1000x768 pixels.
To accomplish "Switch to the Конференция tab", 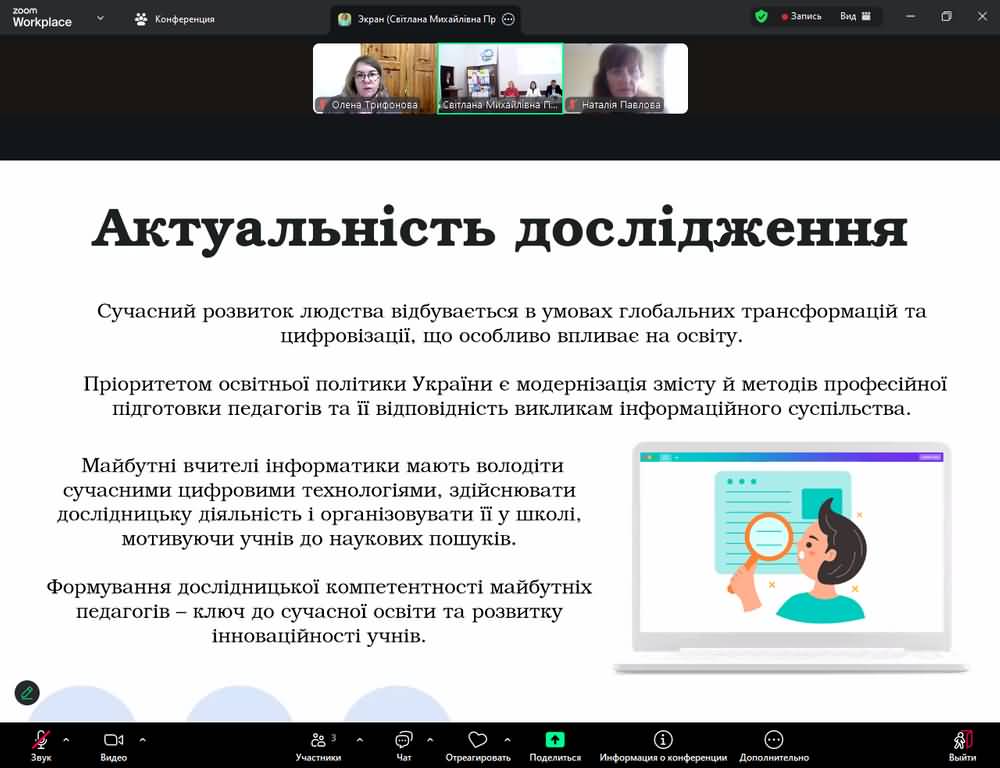I will point(175,19).
